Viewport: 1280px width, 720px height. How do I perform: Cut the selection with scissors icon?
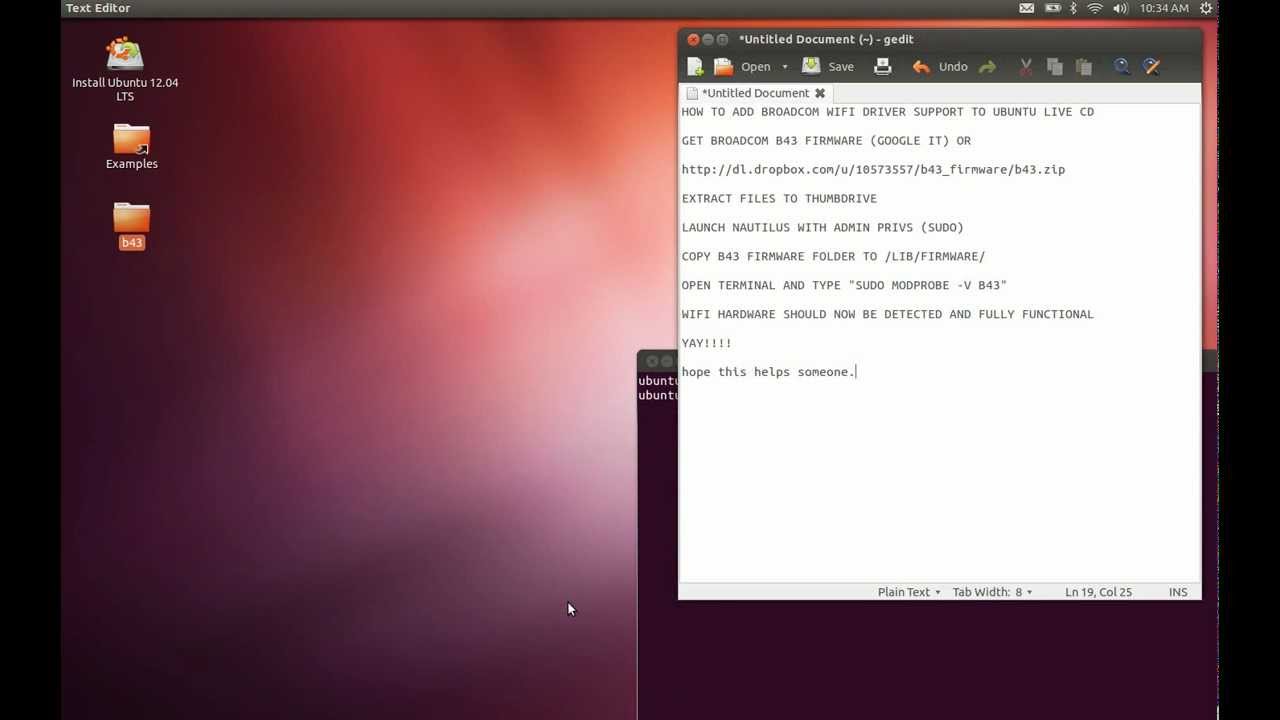pos(1025,67)
